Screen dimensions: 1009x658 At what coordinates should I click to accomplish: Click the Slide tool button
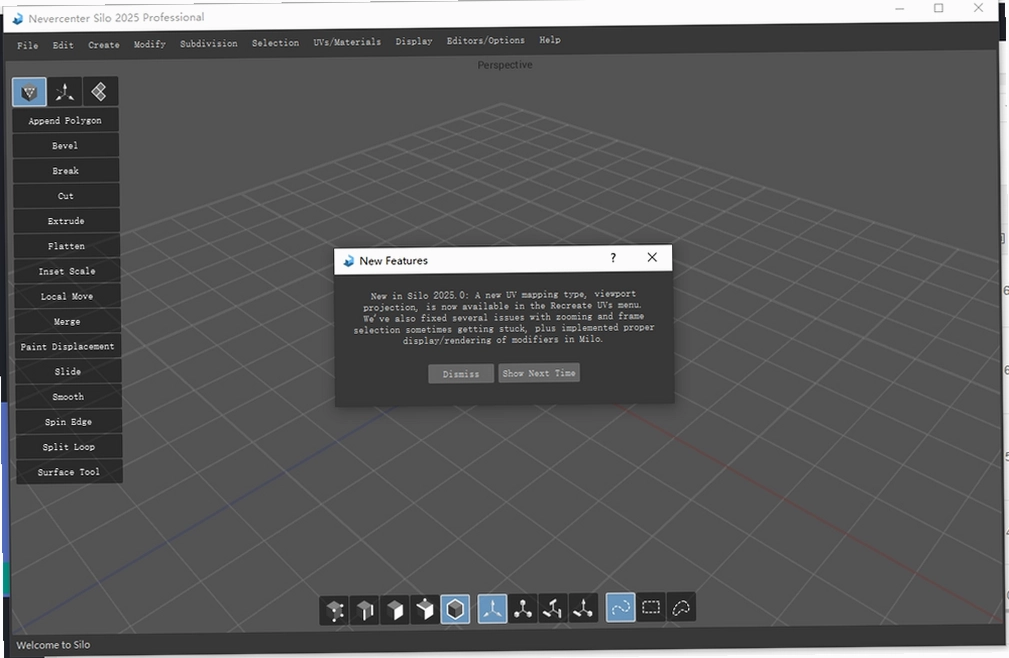(x=68, y=371)
